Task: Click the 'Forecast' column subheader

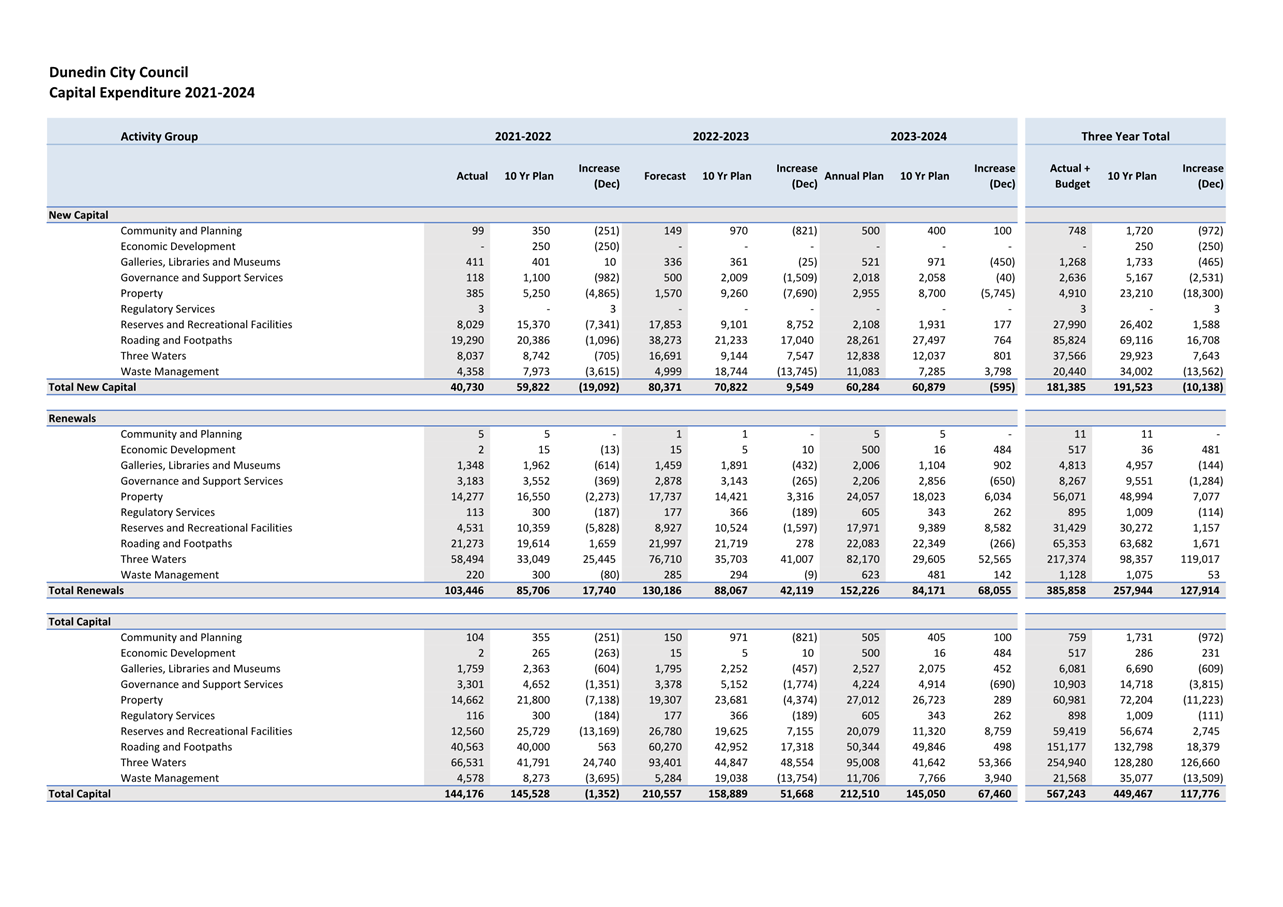Action: point(665,176)
